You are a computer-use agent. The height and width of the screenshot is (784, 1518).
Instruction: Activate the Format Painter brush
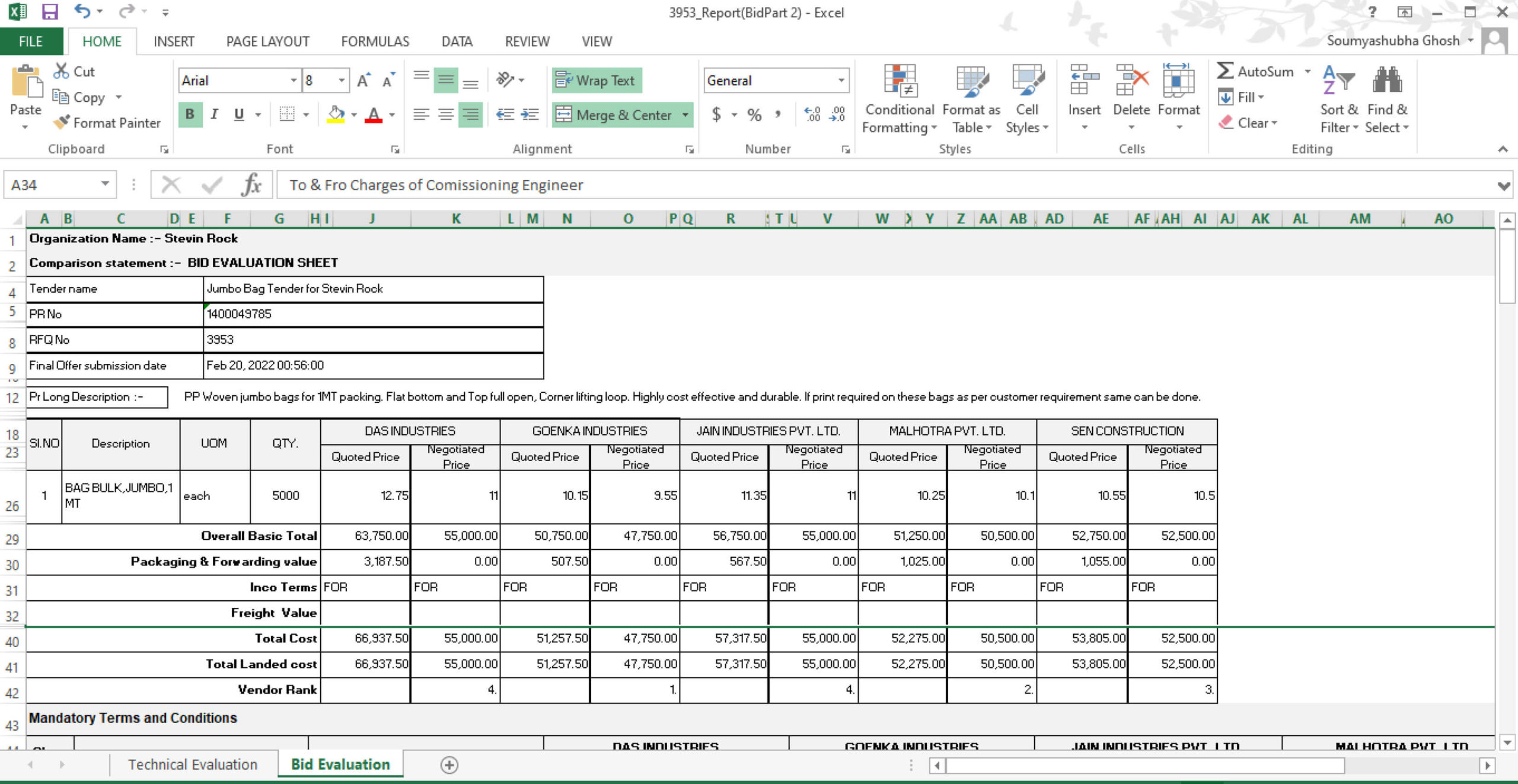[62, 122]
